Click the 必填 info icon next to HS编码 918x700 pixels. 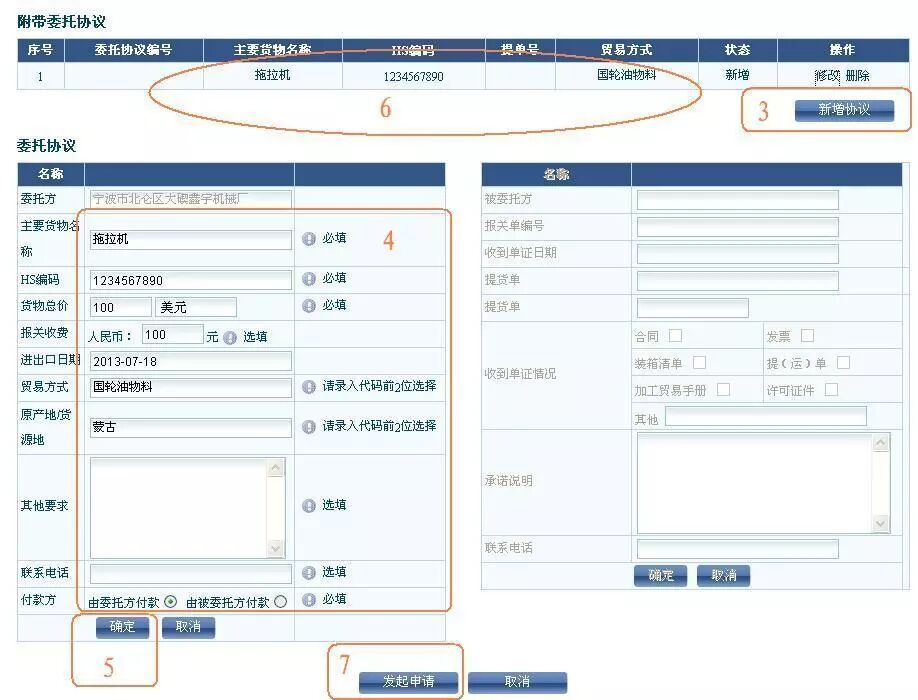point(309,278)
